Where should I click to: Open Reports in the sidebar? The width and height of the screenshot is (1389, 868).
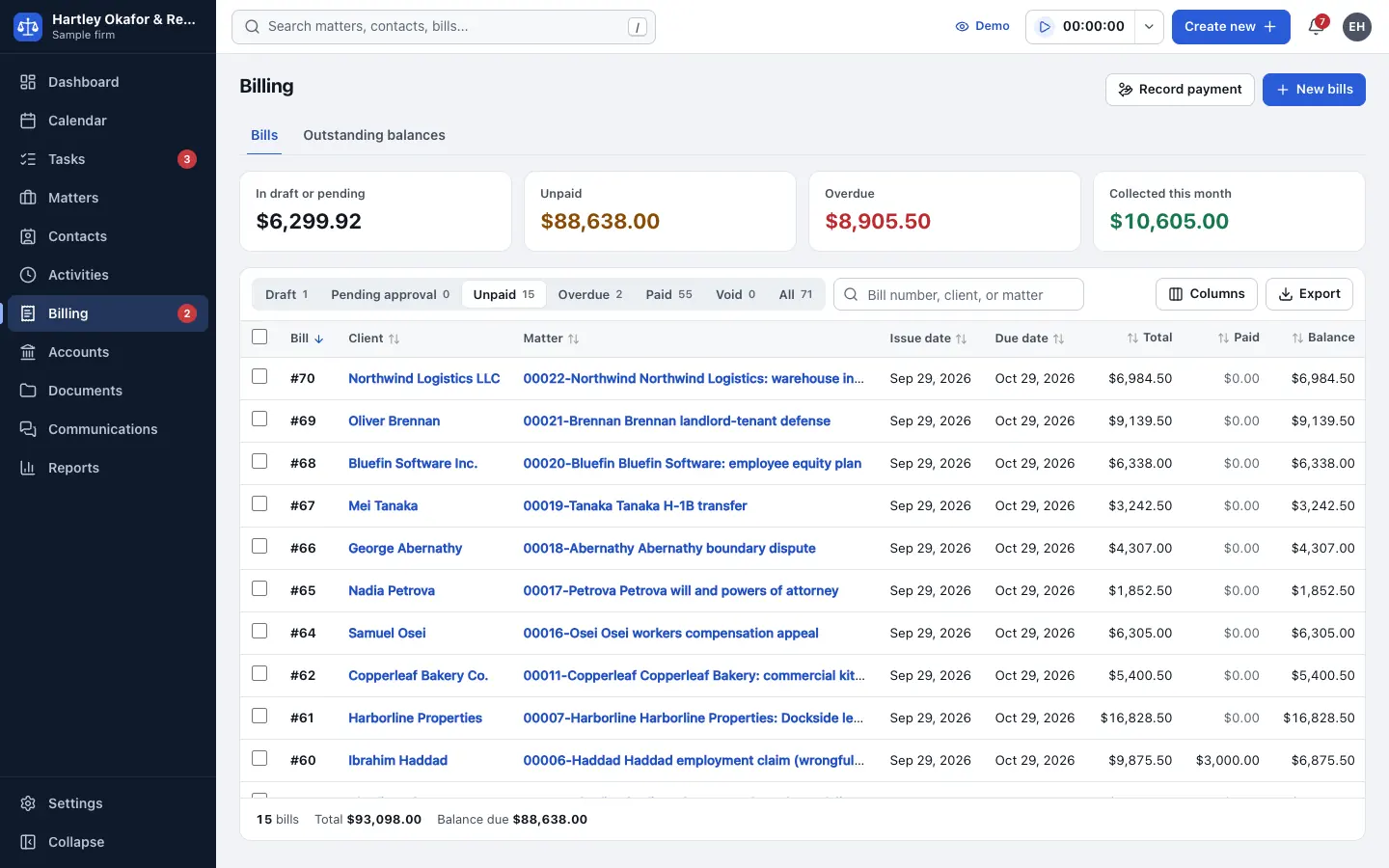click(x=108, y=468)
